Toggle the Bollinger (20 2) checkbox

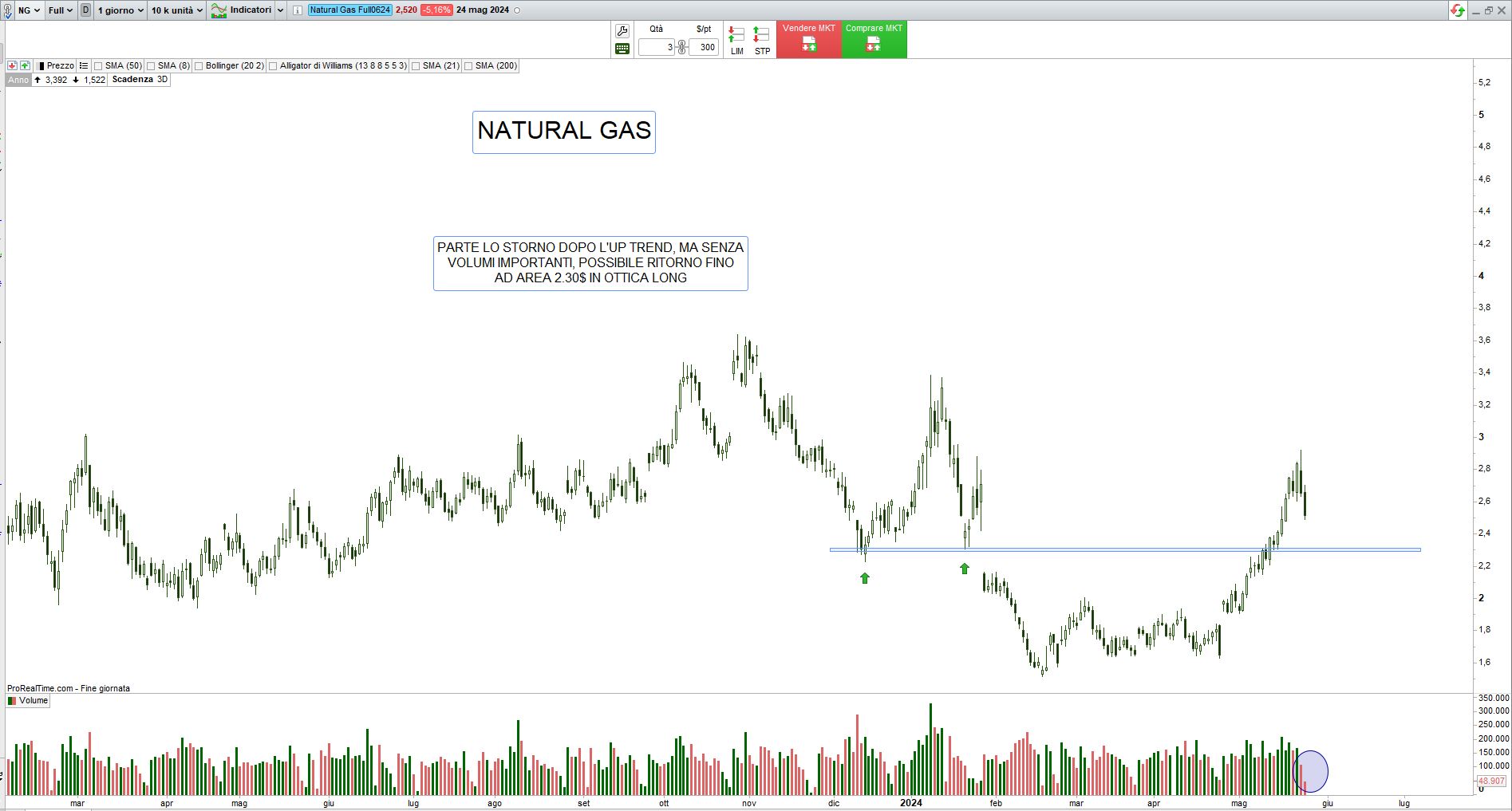199,66
